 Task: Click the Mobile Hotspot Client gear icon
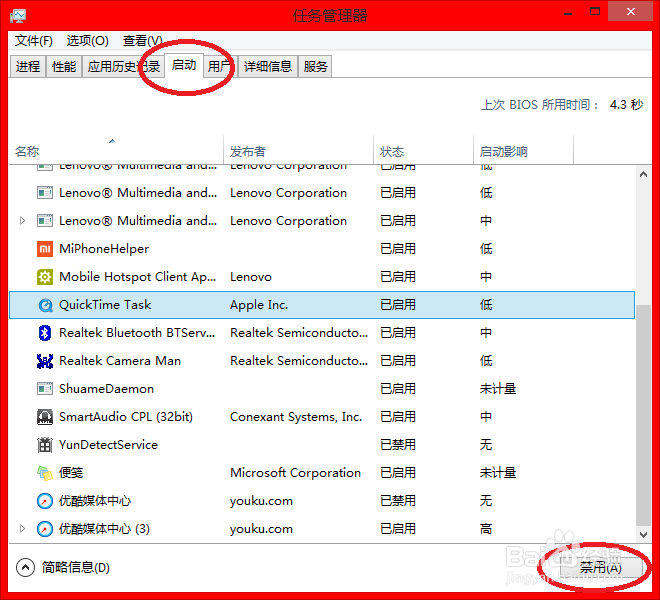coord(45,277)
